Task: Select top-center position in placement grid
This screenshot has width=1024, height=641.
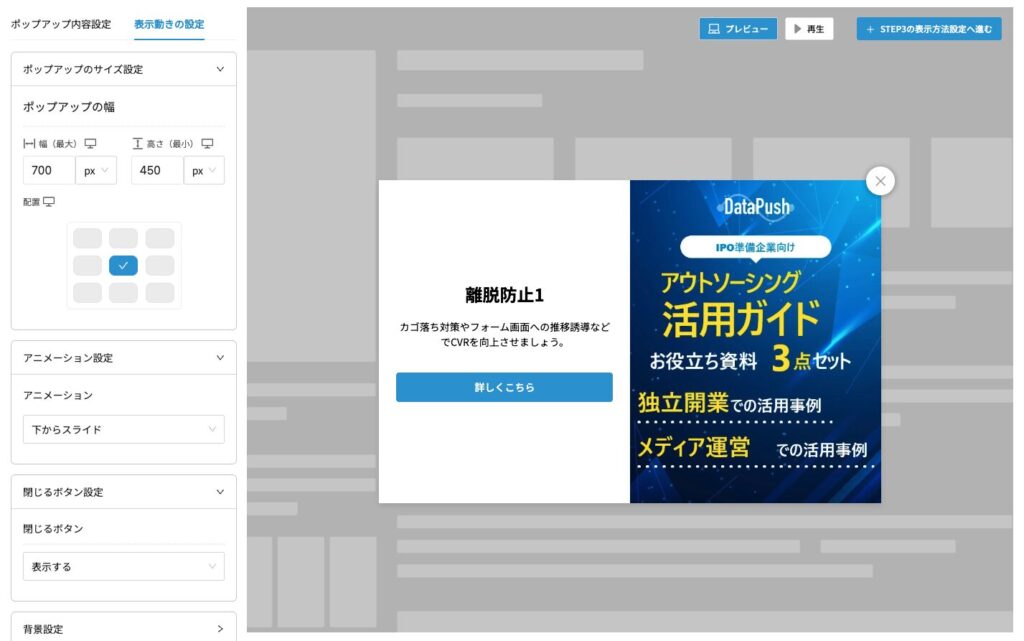Action: 124,238
